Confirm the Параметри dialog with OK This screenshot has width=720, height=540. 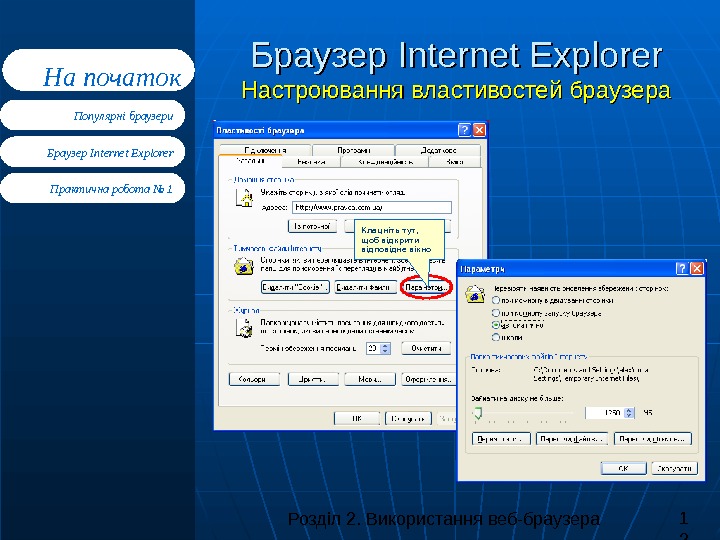click(x=623, y=468)
